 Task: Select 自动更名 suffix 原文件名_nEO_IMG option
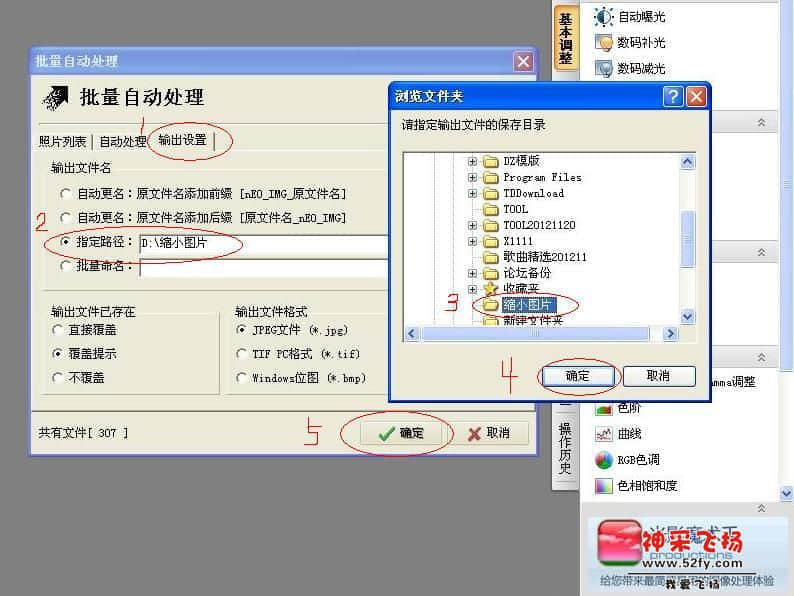pos(65,218)
